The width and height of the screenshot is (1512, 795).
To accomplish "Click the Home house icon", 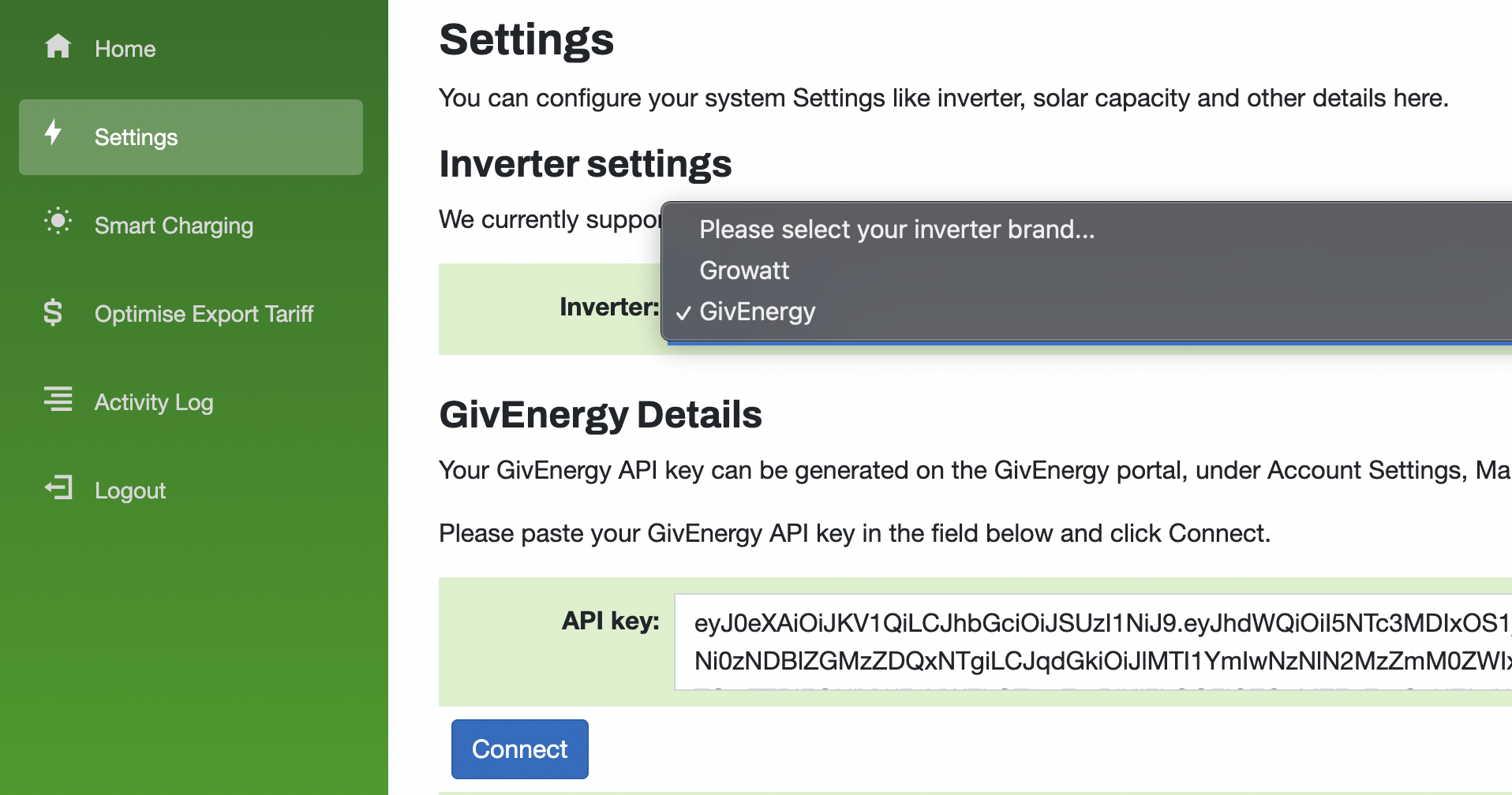I will 58,47.
